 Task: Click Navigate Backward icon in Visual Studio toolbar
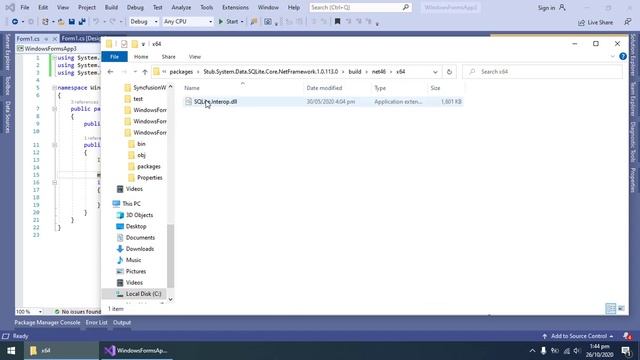coord(15,22)
